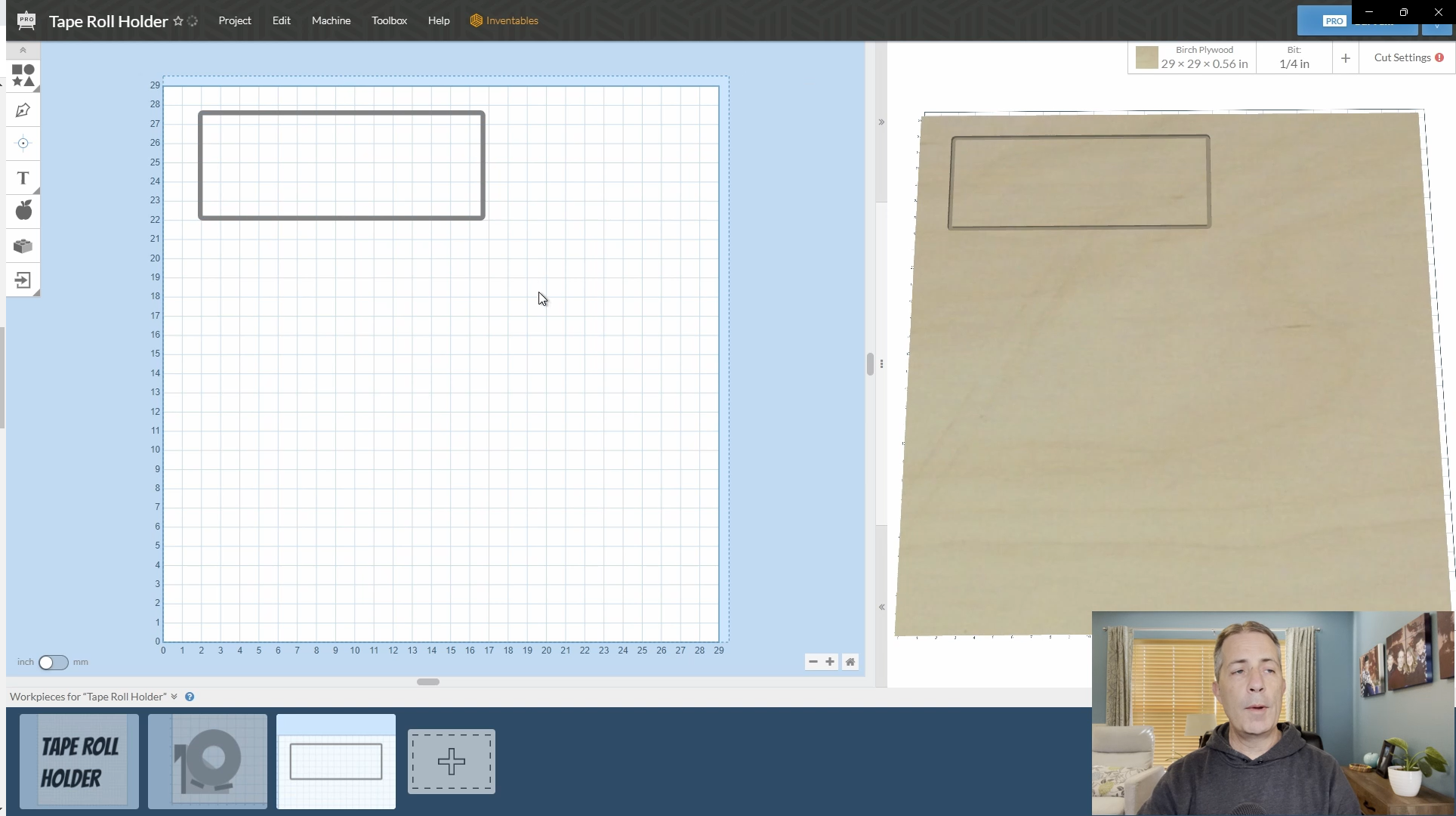
Task: Click the Birch Plywood material swatch
Action: pyautogui.click(x=1146, y=57)
